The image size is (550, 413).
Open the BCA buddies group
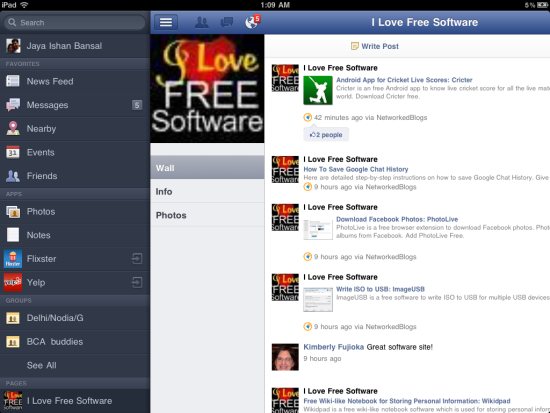point(75,341)
